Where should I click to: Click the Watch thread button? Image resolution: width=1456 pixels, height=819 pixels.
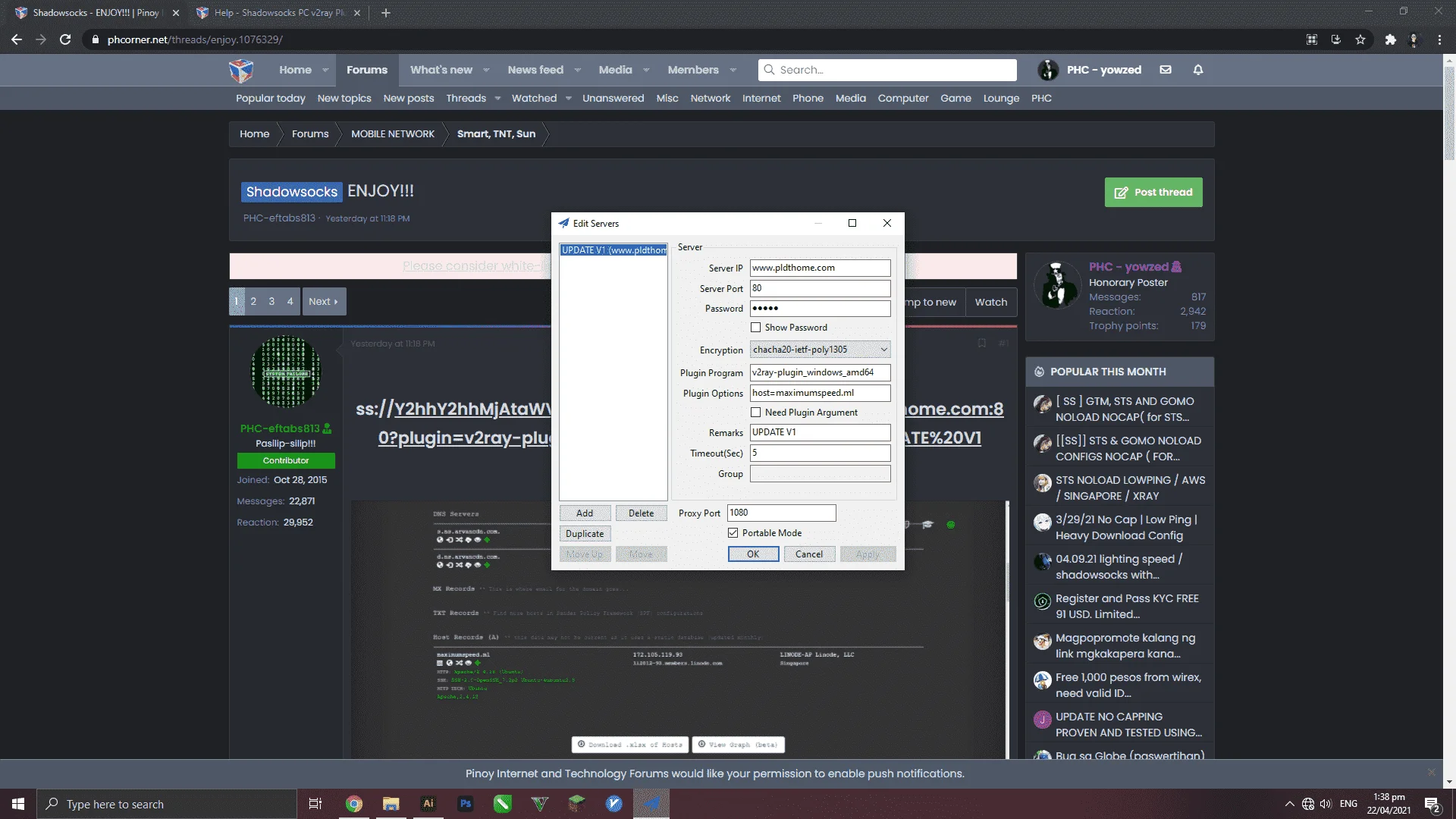tap(991, 302)
